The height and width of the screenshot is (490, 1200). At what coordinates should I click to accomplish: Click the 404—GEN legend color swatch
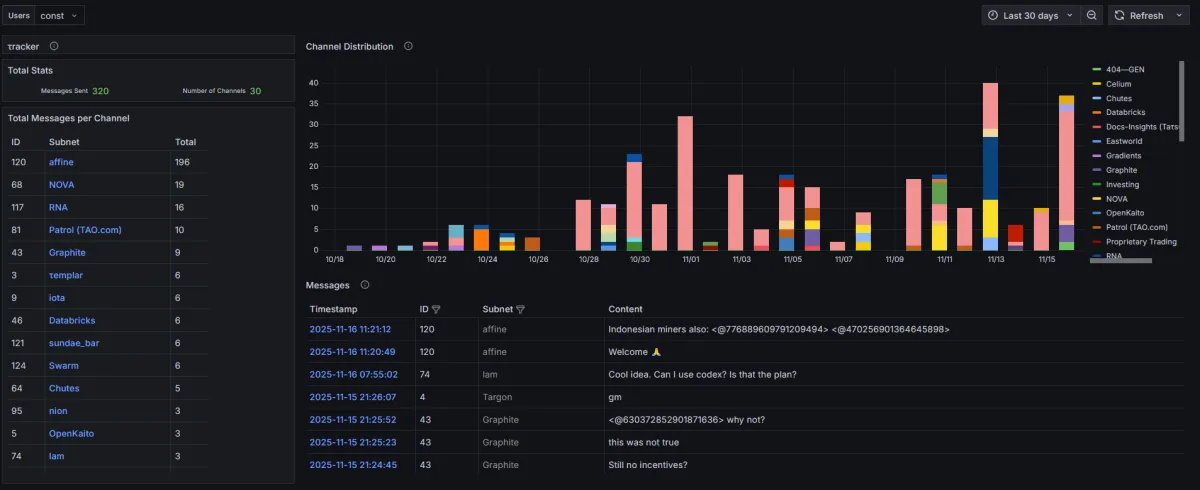[1097, 69]
